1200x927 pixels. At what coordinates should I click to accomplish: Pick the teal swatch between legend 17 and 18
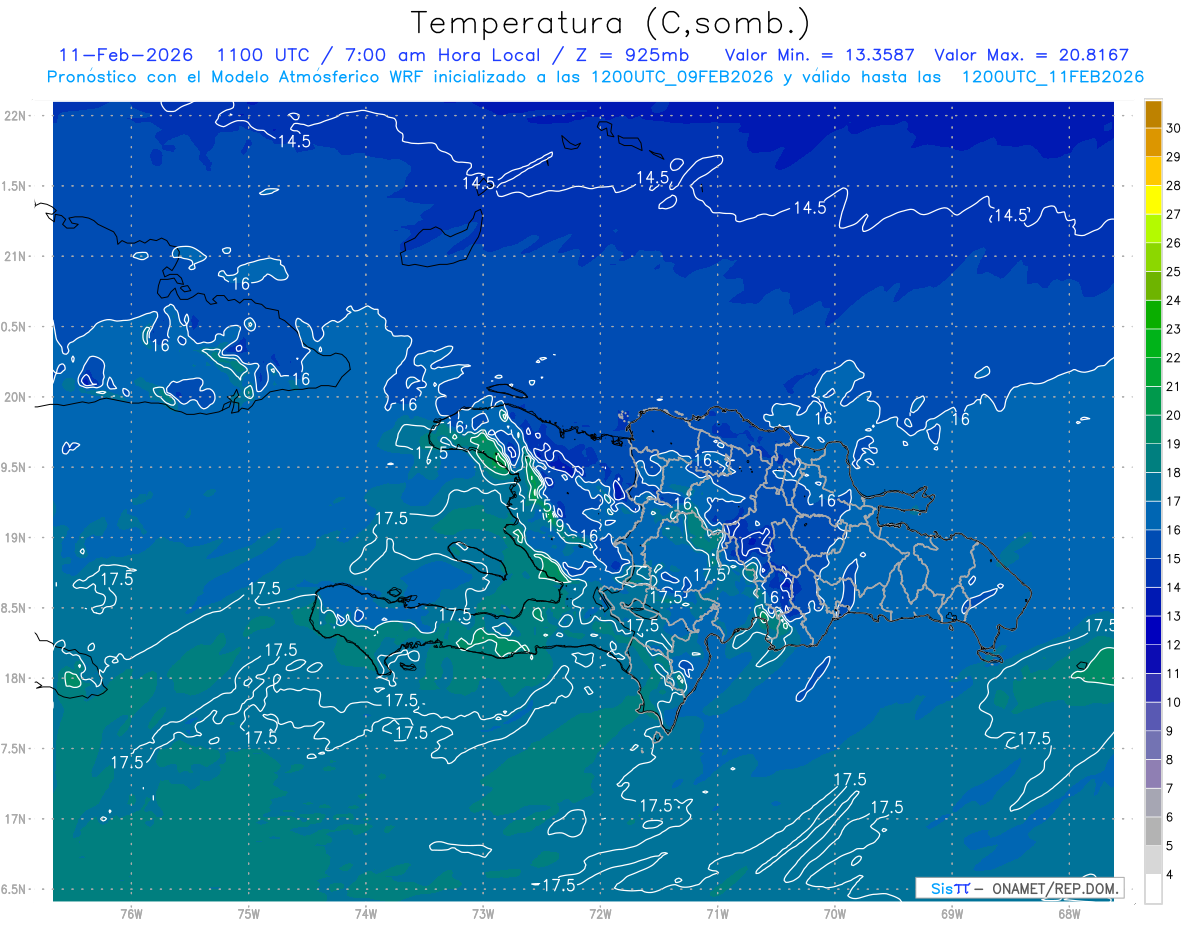[1153, 487]
